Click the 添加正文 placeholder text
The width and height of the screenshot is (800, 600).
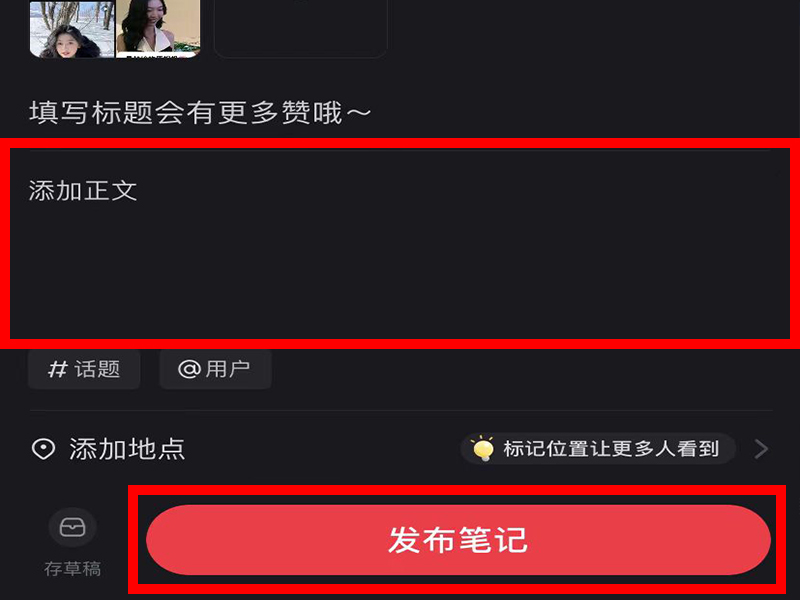click(x=83, y=191)
